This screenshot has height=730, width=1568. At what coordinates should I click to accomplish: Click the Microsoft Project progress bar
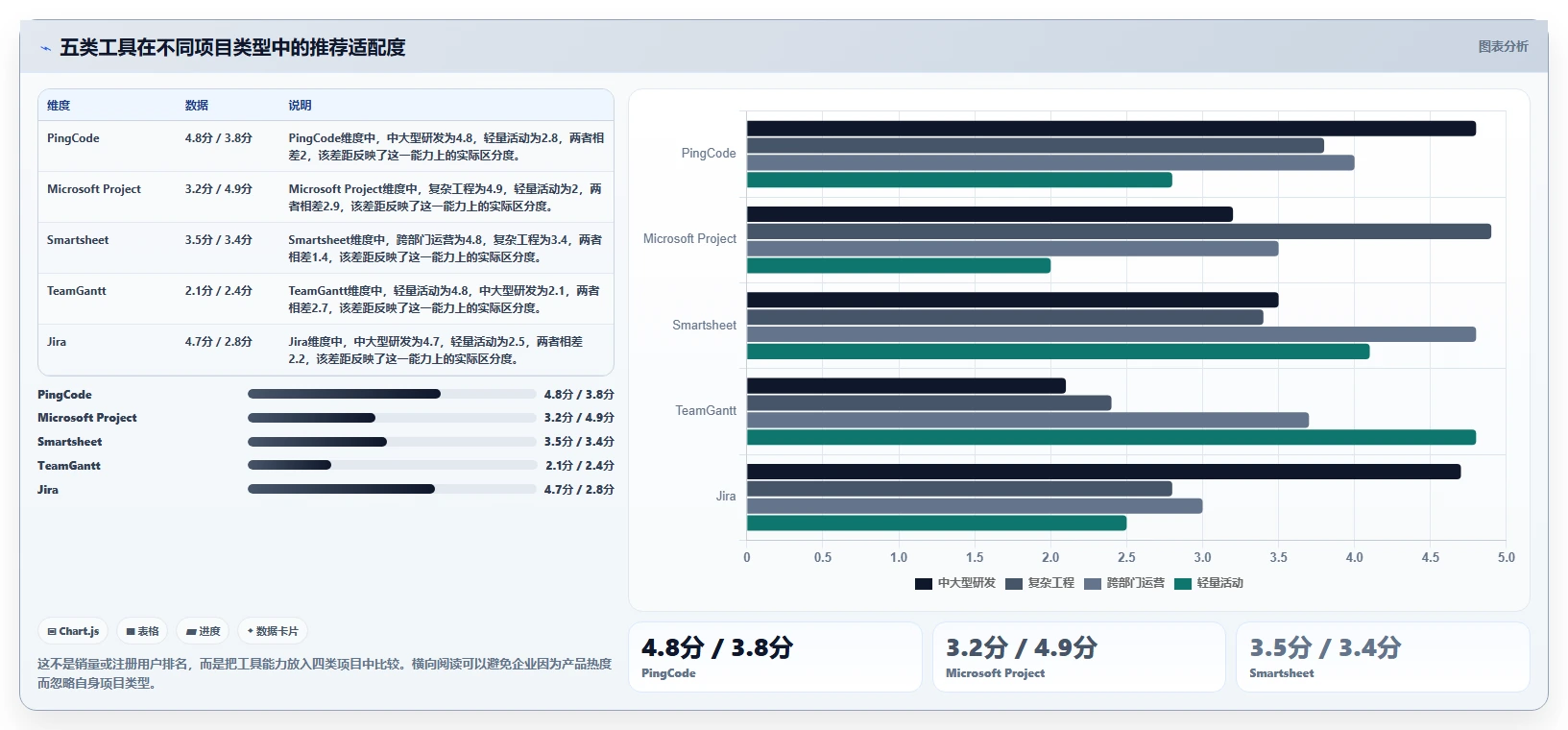coord(392,418)
